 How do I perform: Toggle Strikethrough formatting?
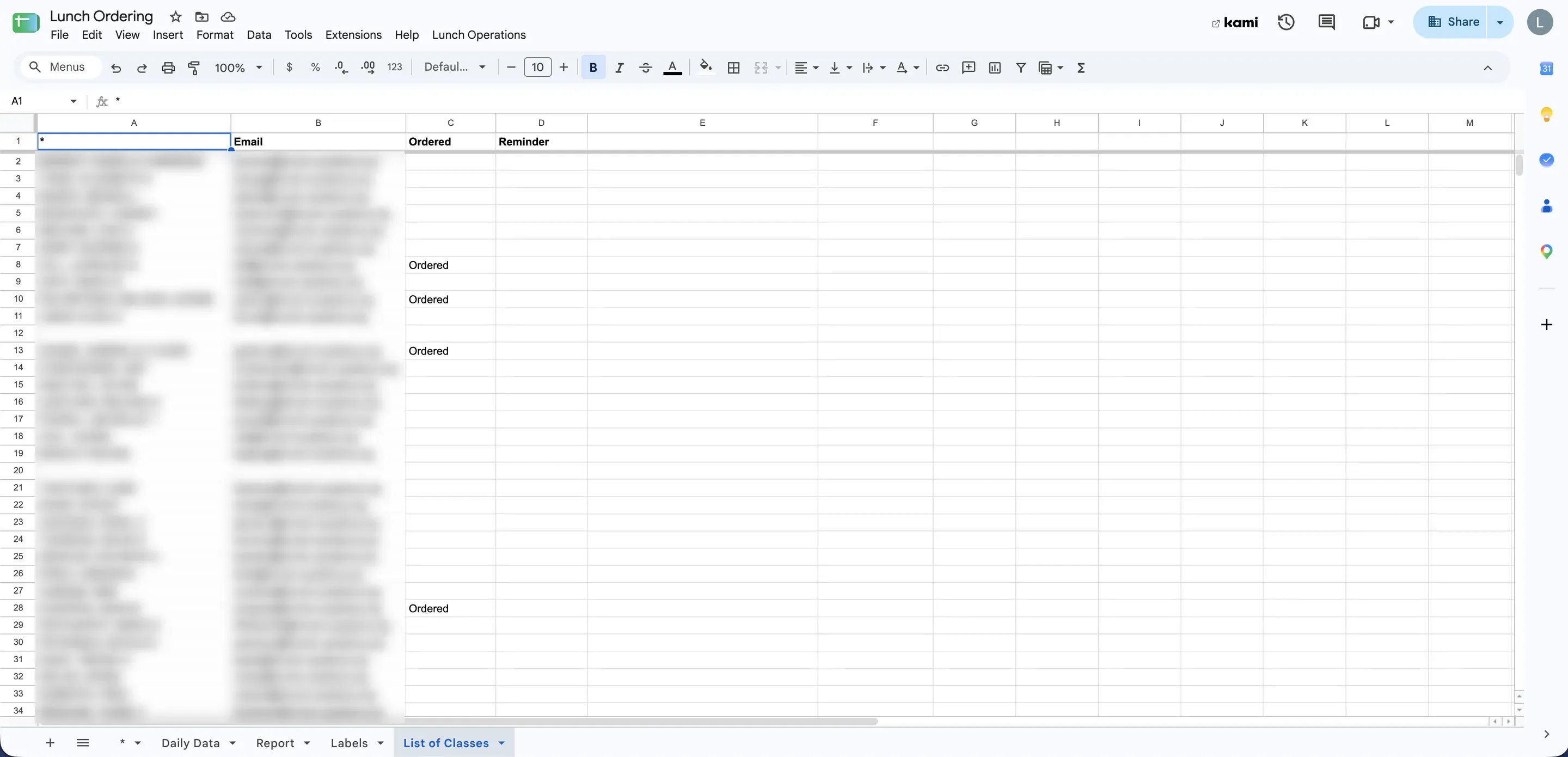click(645, 68)
